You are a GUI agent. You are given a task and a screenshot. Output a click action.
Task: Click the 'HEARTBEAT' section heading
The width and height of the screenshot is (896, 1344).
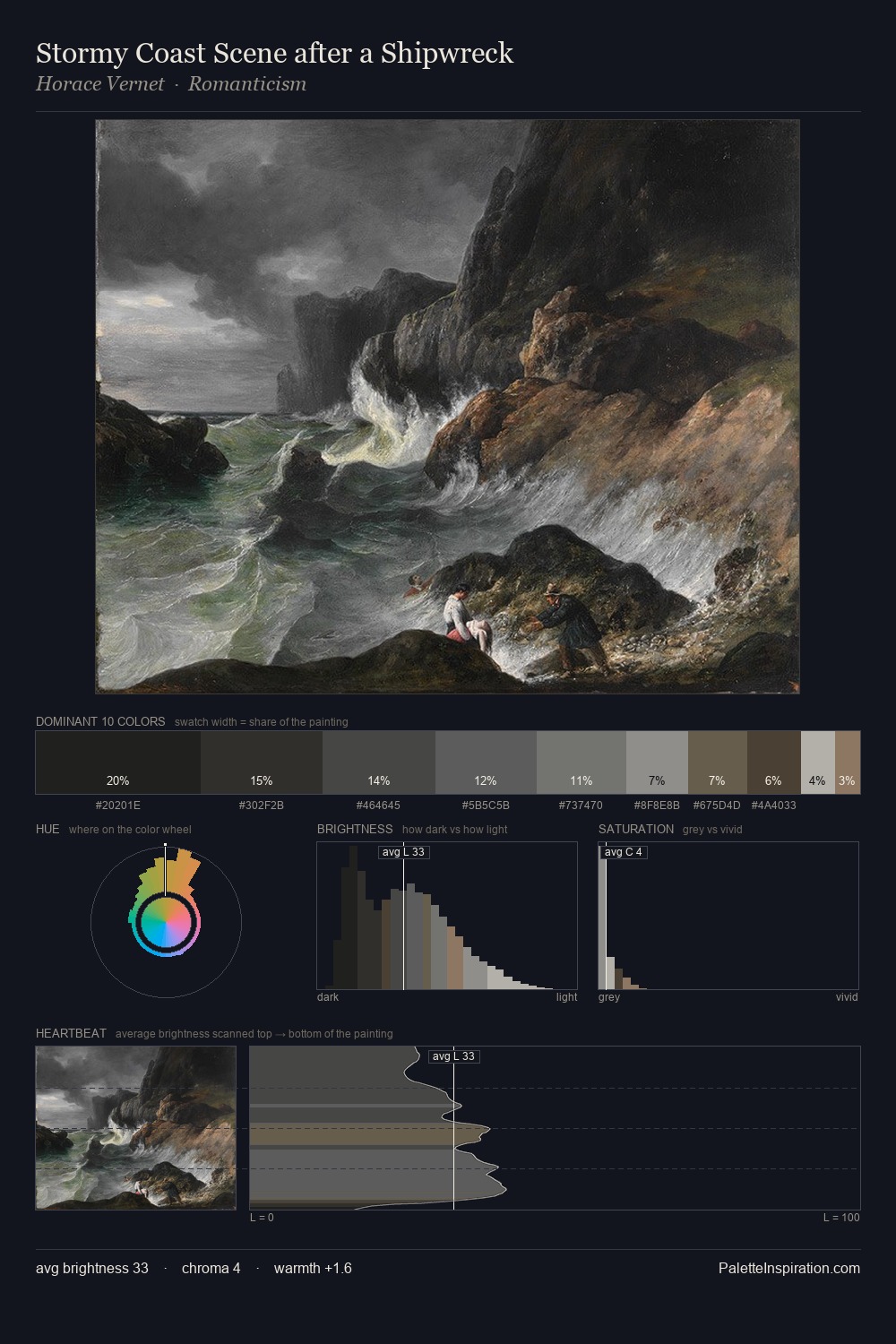[71, 1034]
